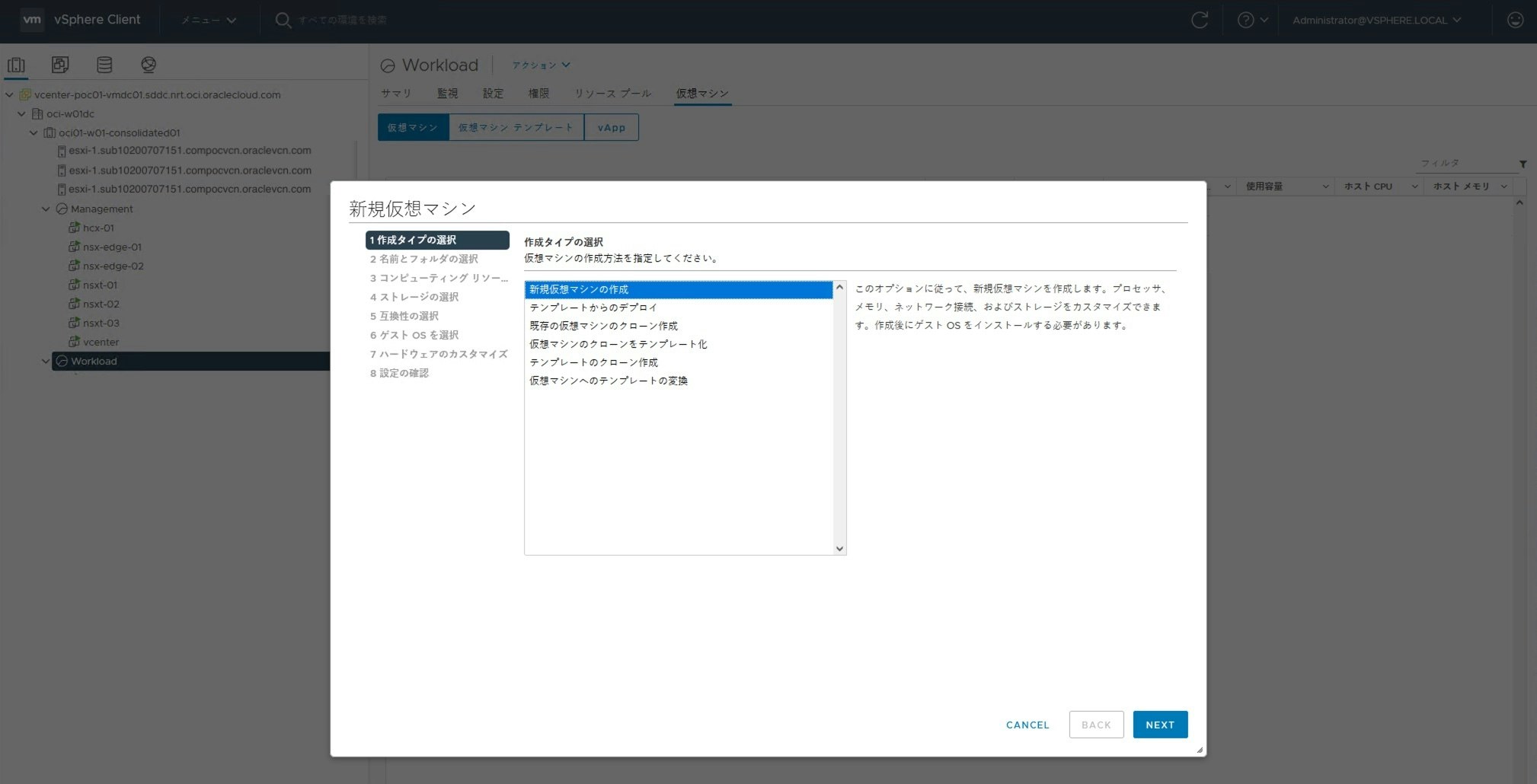Collapse the vcenter-poc01 tree node
Image resolution: width=1537 pixels, height=784 pixels.
(x=10, y=95)
